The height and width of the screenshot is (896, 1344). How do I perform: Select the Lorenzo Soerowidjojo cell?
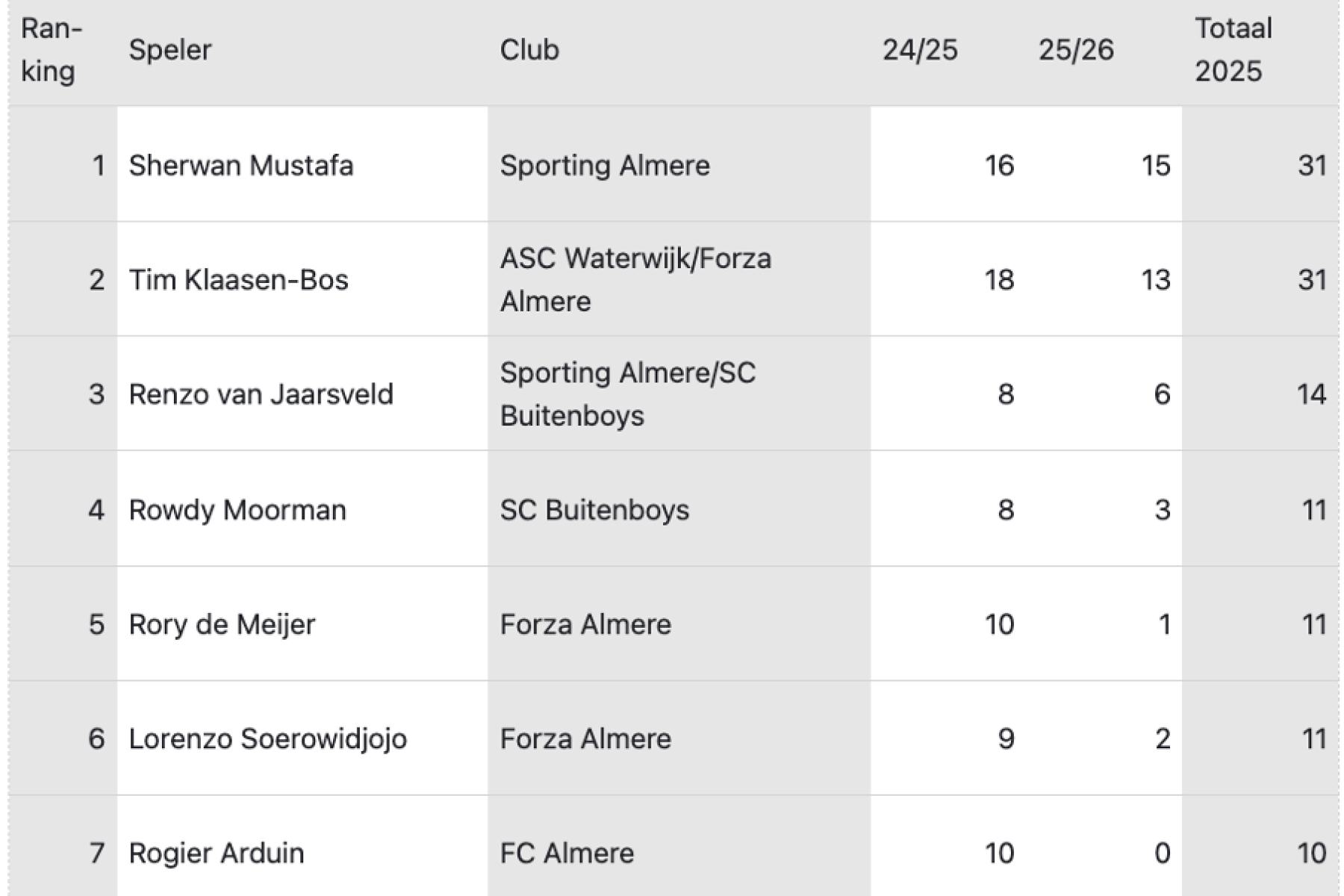(x=267, y=738)
